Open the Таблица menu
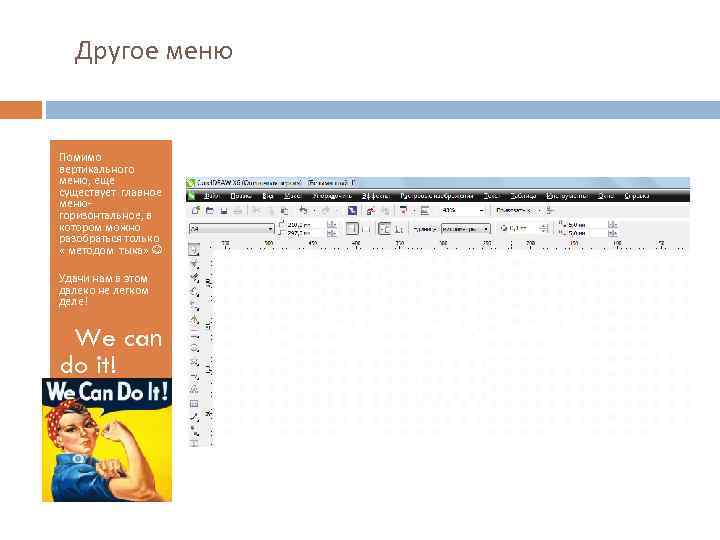The image size is (720, 540). pos(523,196)
